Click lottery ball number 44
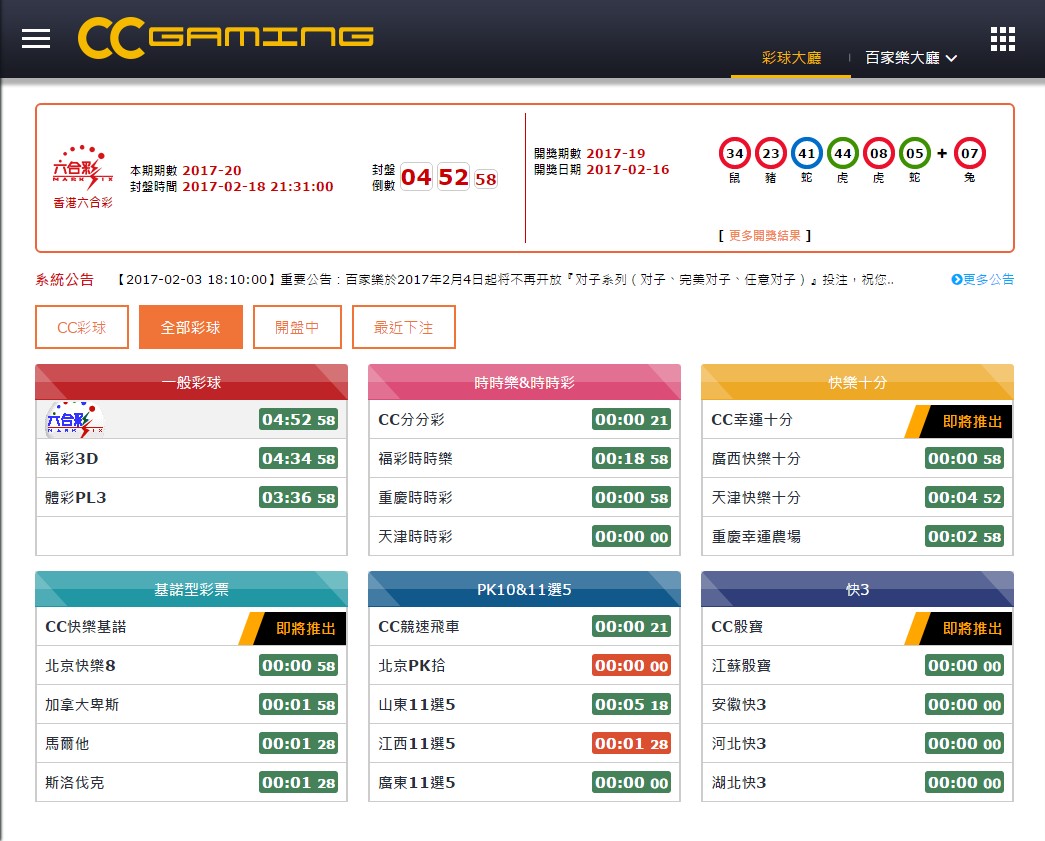Viewport: 1045px width, 841px height. 842,153
